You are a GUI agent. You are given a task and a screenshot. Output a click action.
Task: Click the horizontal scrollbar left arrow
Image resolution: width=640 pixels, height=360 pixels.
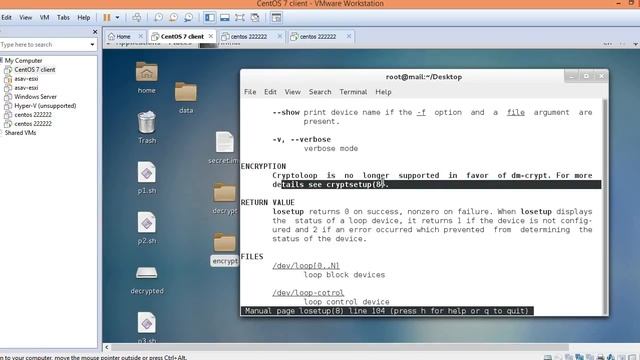pos(107,347)
